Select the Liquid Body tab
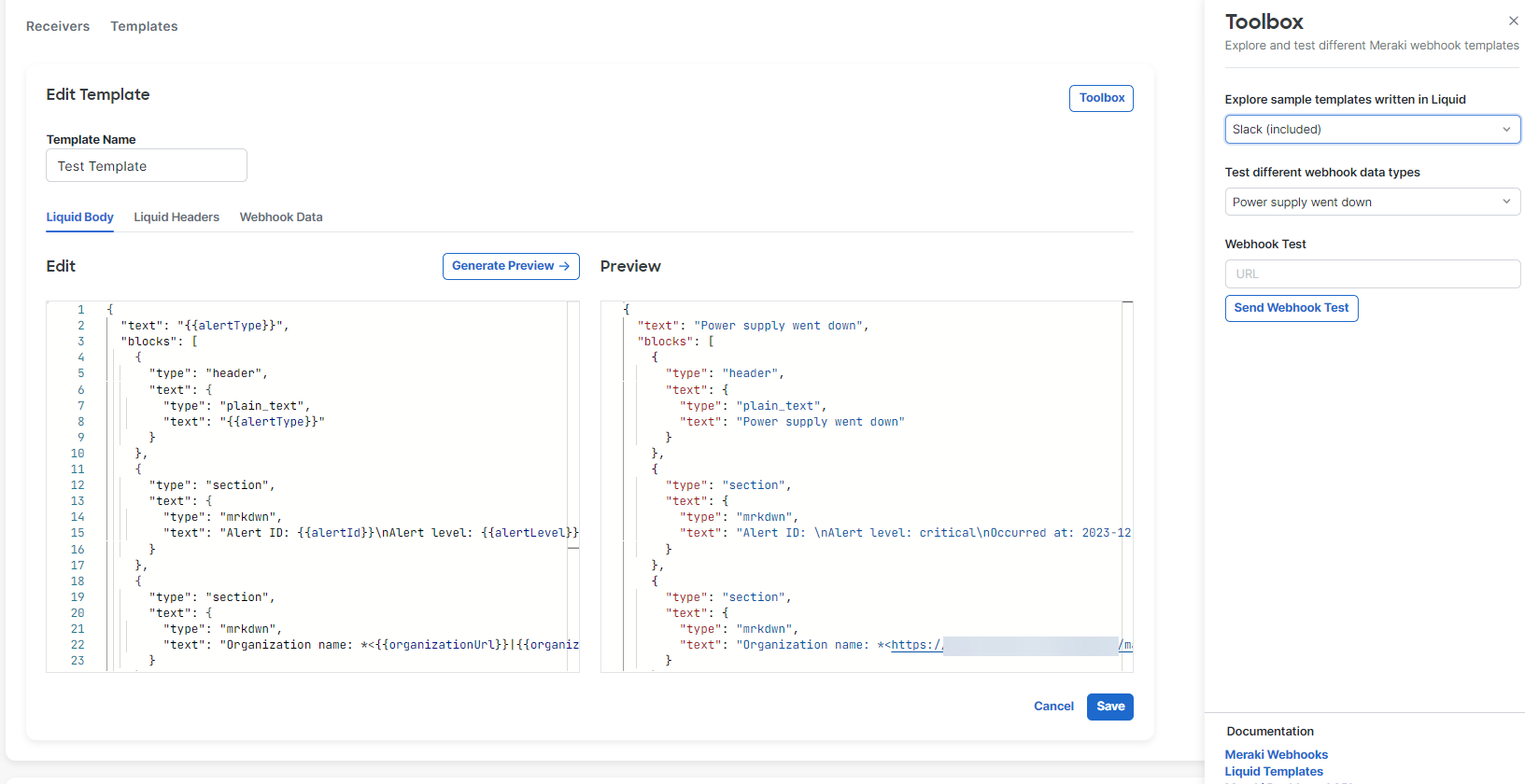The height and width of the screenshot is (784, 1525). coord(80,217)
